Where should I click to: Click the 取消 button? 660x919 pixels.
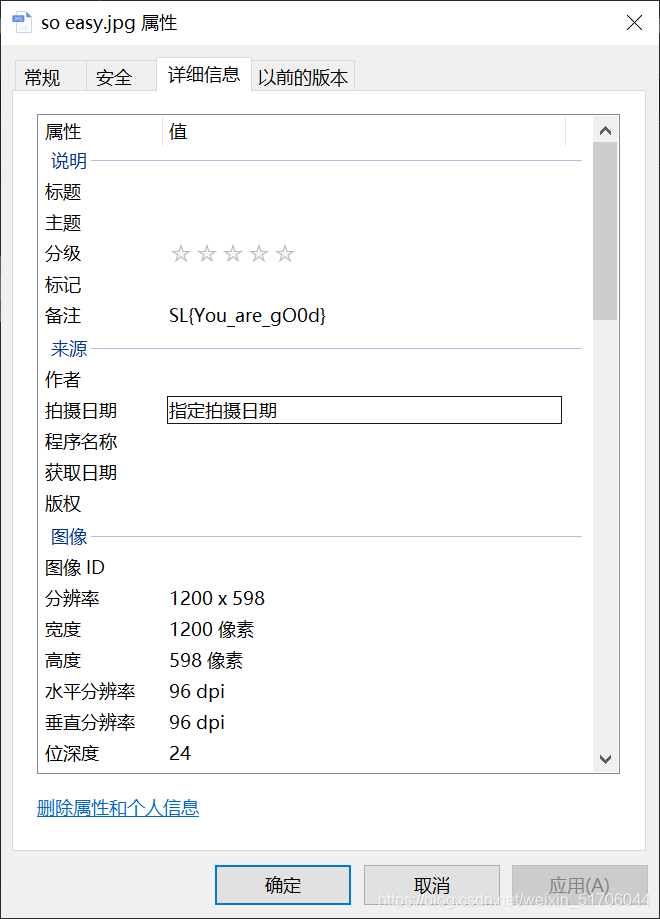pos(432,884)
